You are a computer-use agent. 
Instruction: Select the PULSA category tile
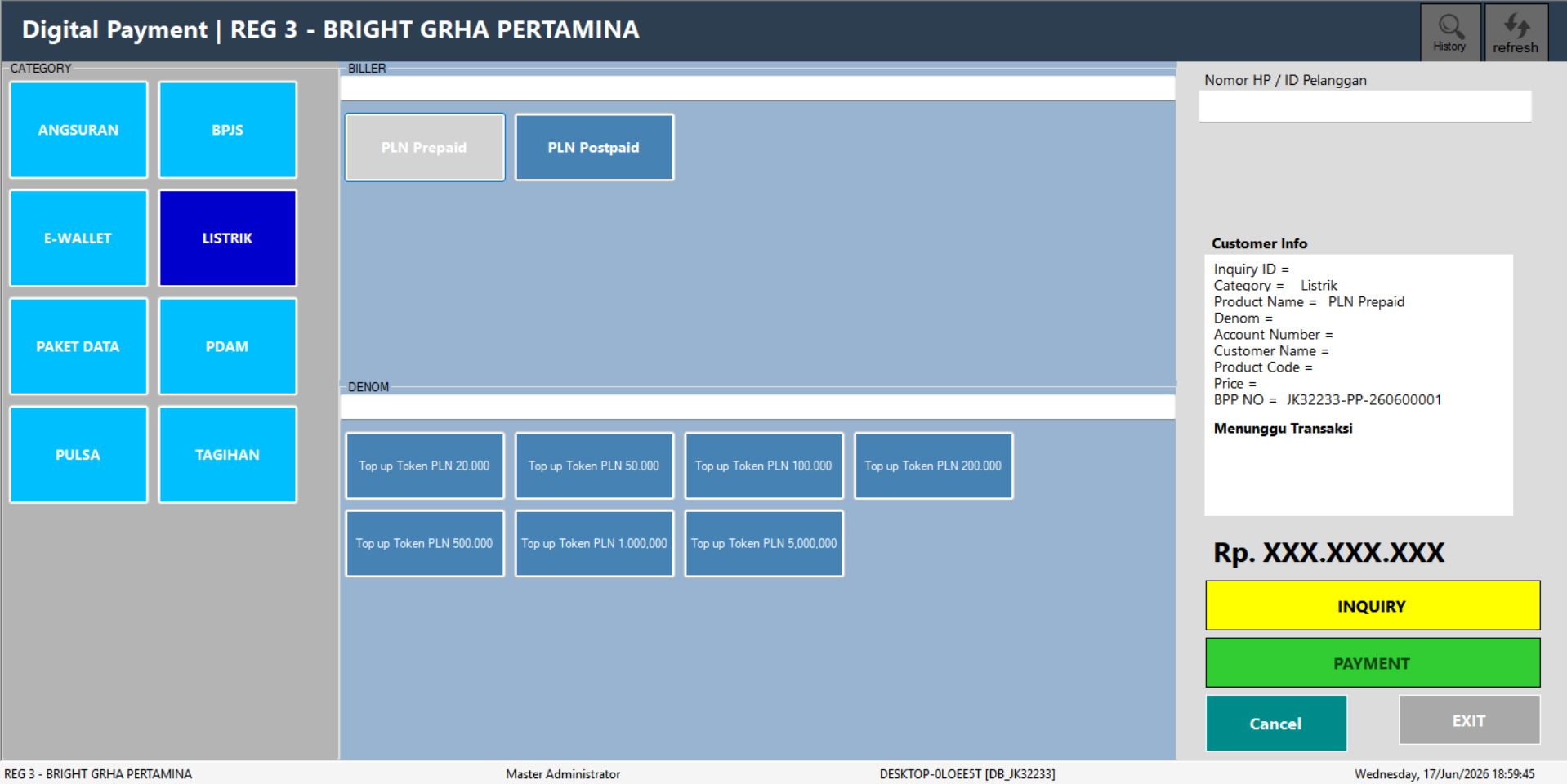78,455
